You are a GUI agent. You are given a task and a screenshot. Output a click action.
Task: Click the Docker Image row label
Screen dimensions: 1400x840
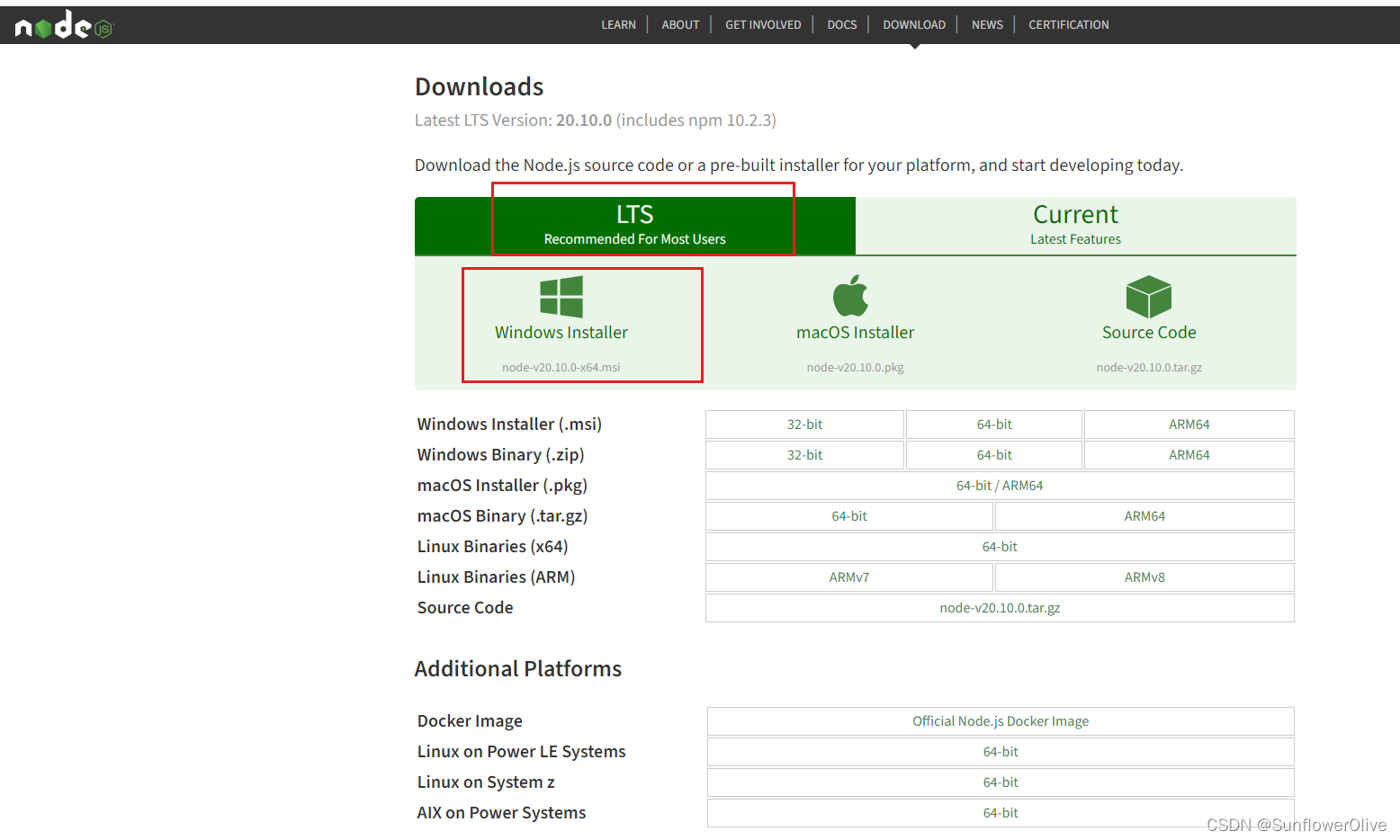[470, 721]
